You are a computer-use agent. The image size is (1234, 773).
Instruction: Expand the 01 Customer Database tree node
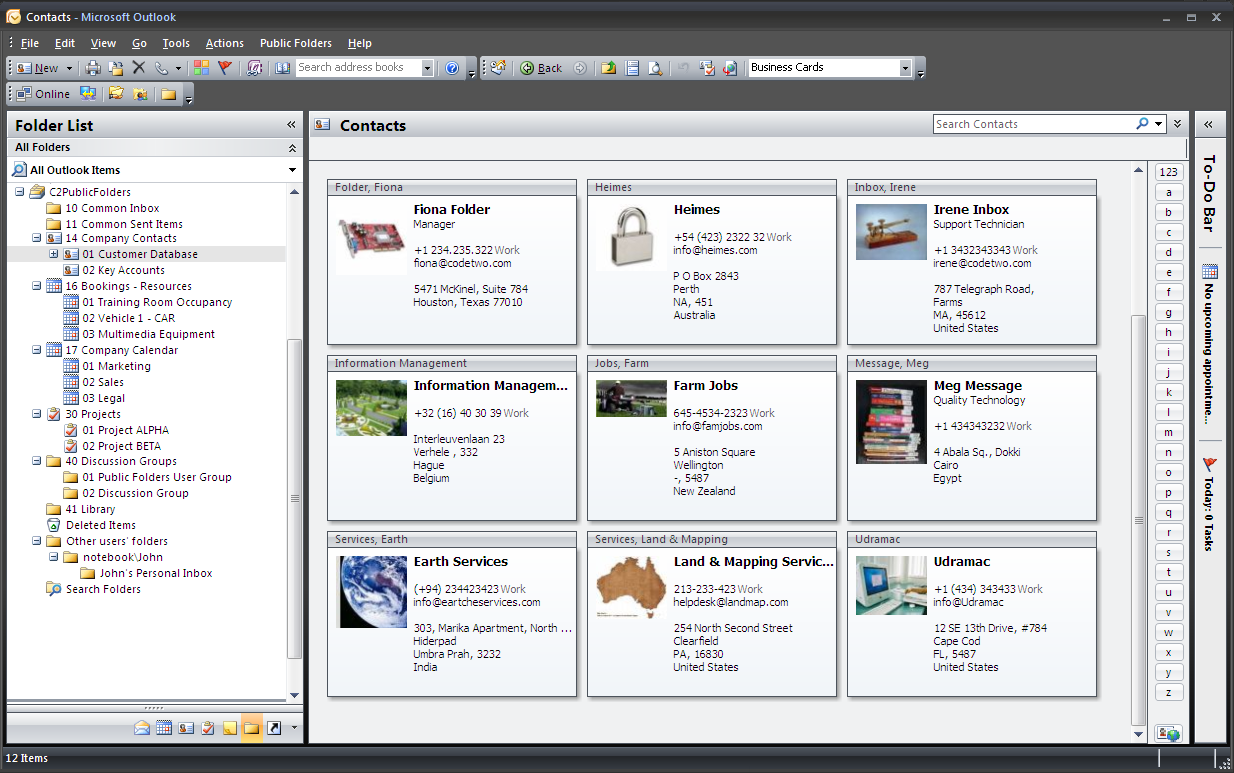54,254
